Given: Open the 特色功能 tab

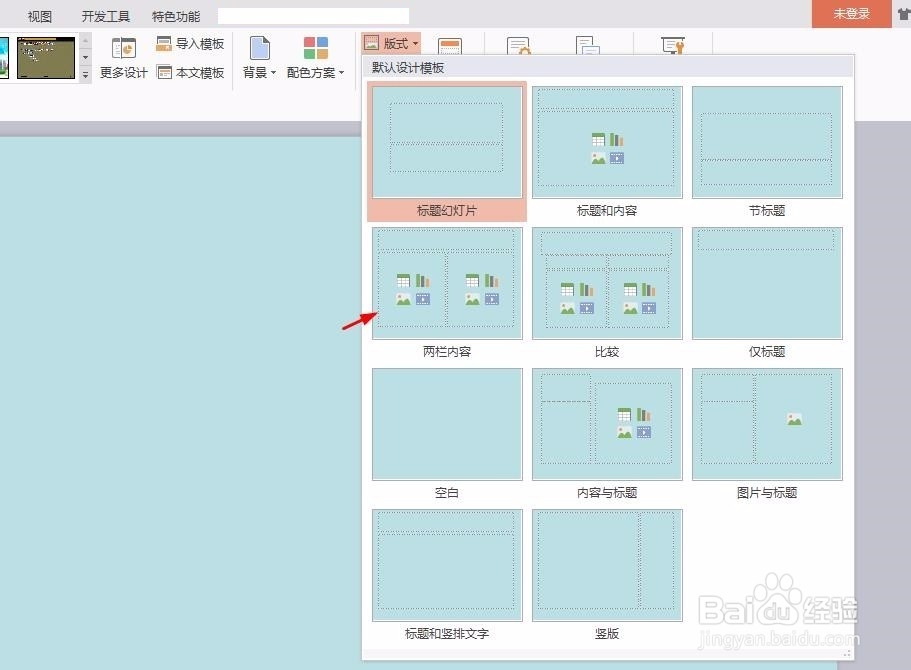Looking at the screenshot, I should coord(175,16).
